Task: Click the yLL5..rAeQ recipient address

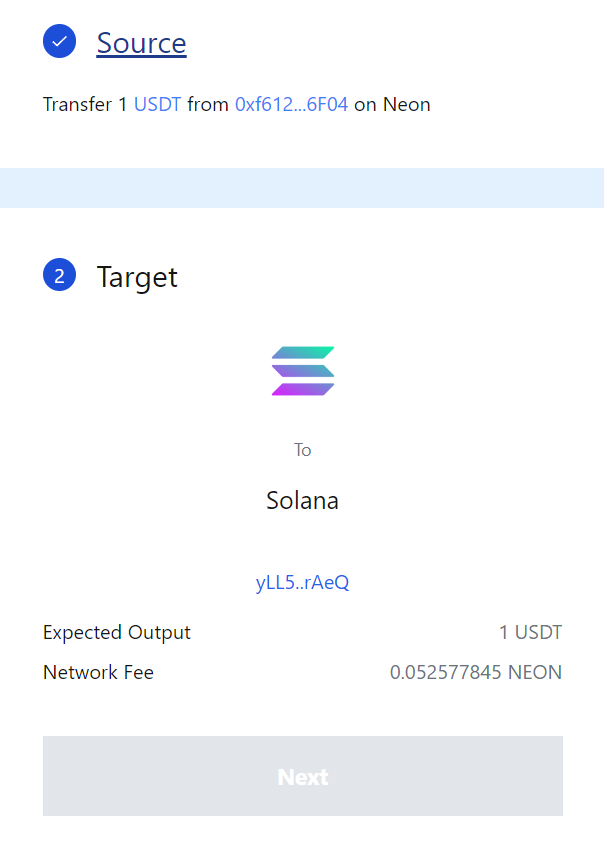Action: tap(302, 582)
